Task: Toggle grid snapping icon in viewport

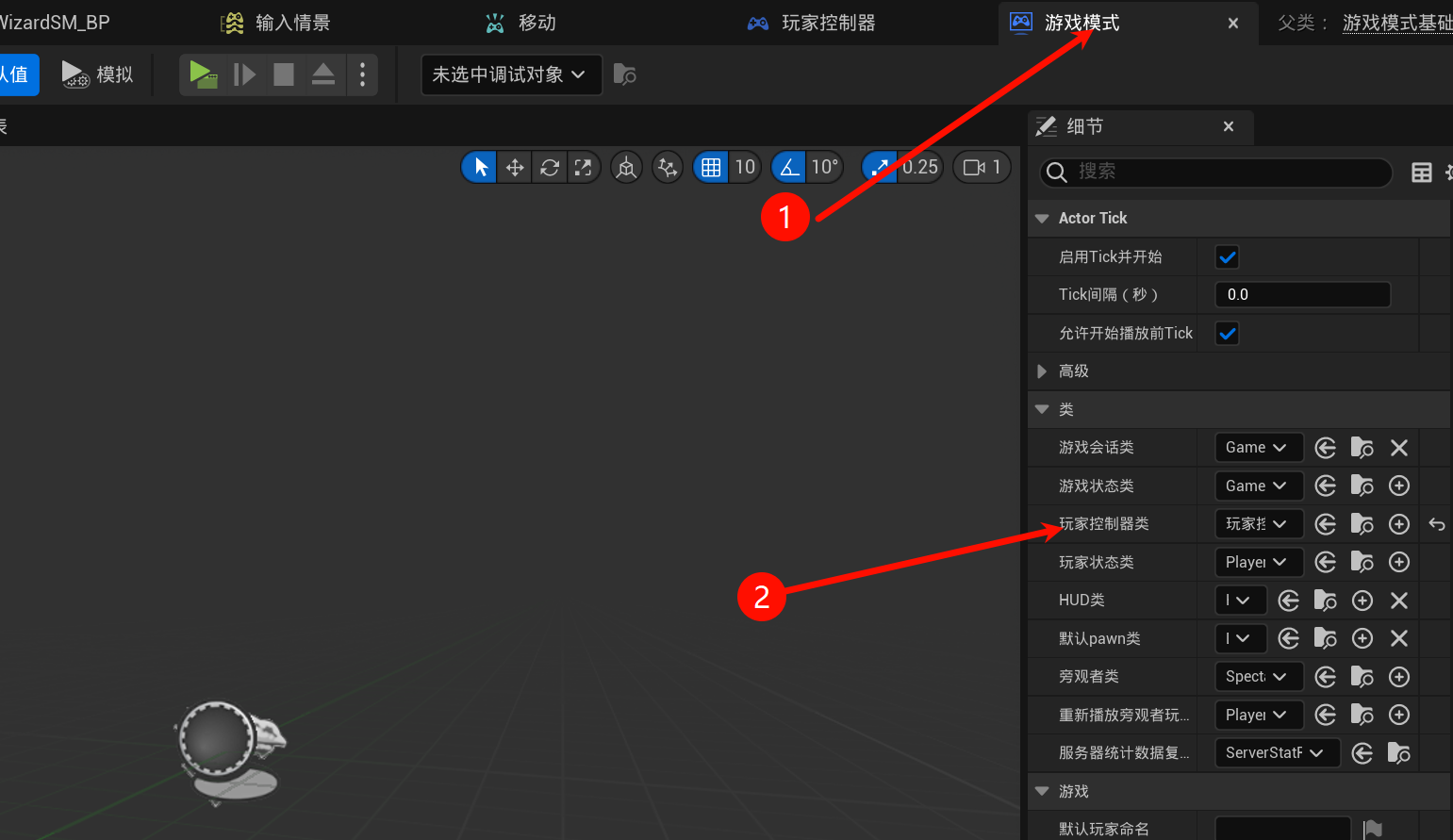Action: tap(711, 168)
